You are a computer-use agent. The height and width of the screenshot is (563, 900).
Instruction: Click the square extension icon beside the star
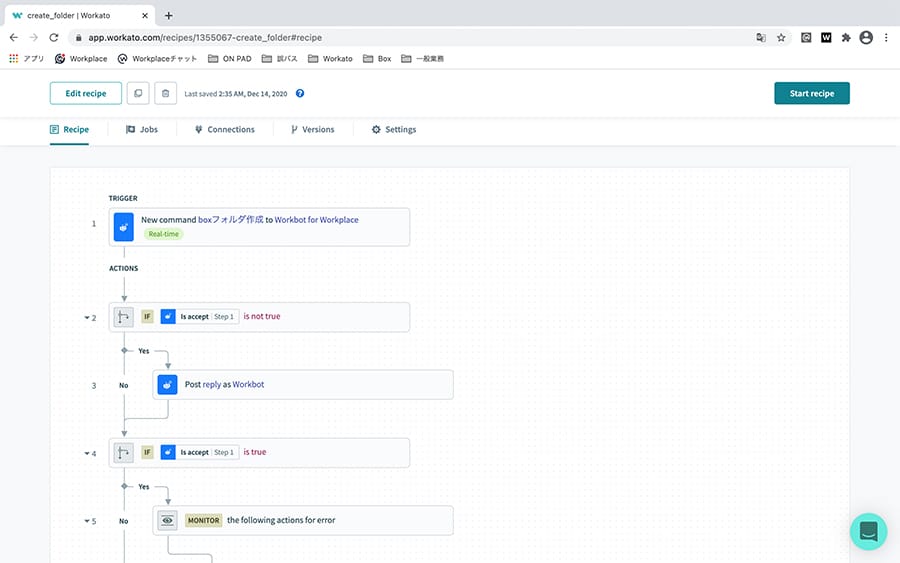tap(806, 37)
